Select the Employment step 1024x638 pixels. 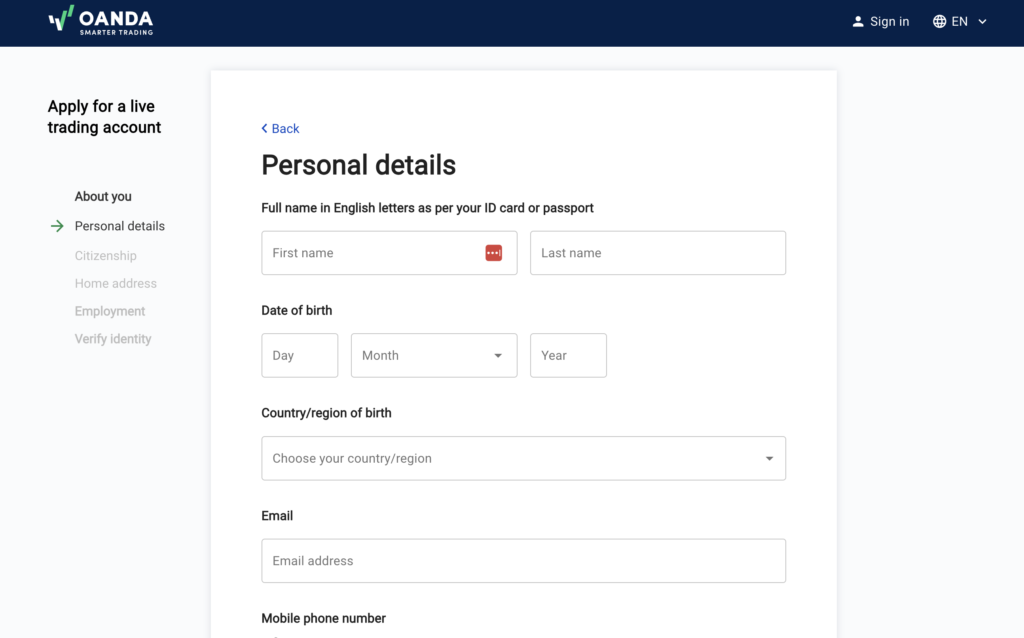[110, 311]
